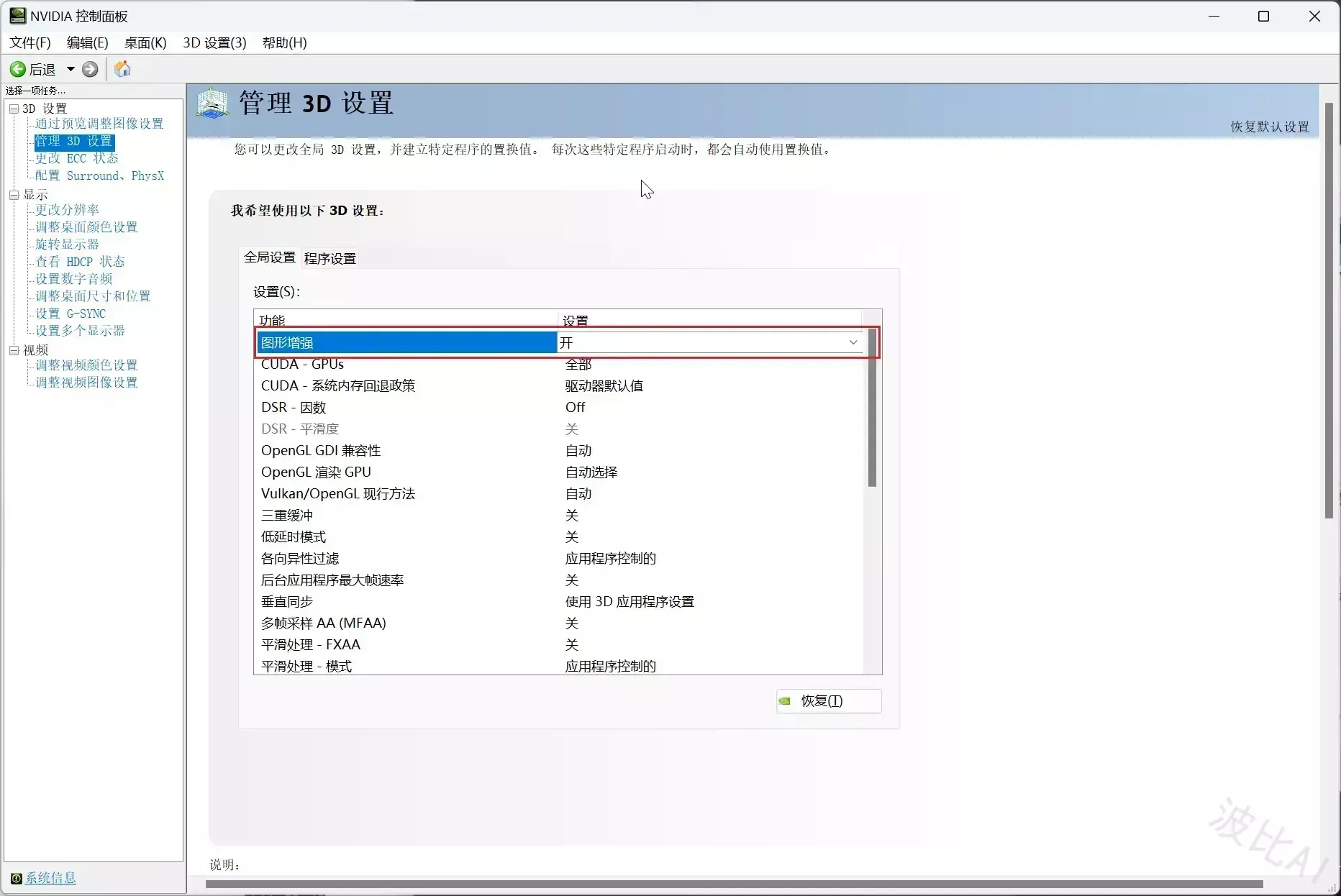Switch to the 全局设置 tab

[270, 257]
